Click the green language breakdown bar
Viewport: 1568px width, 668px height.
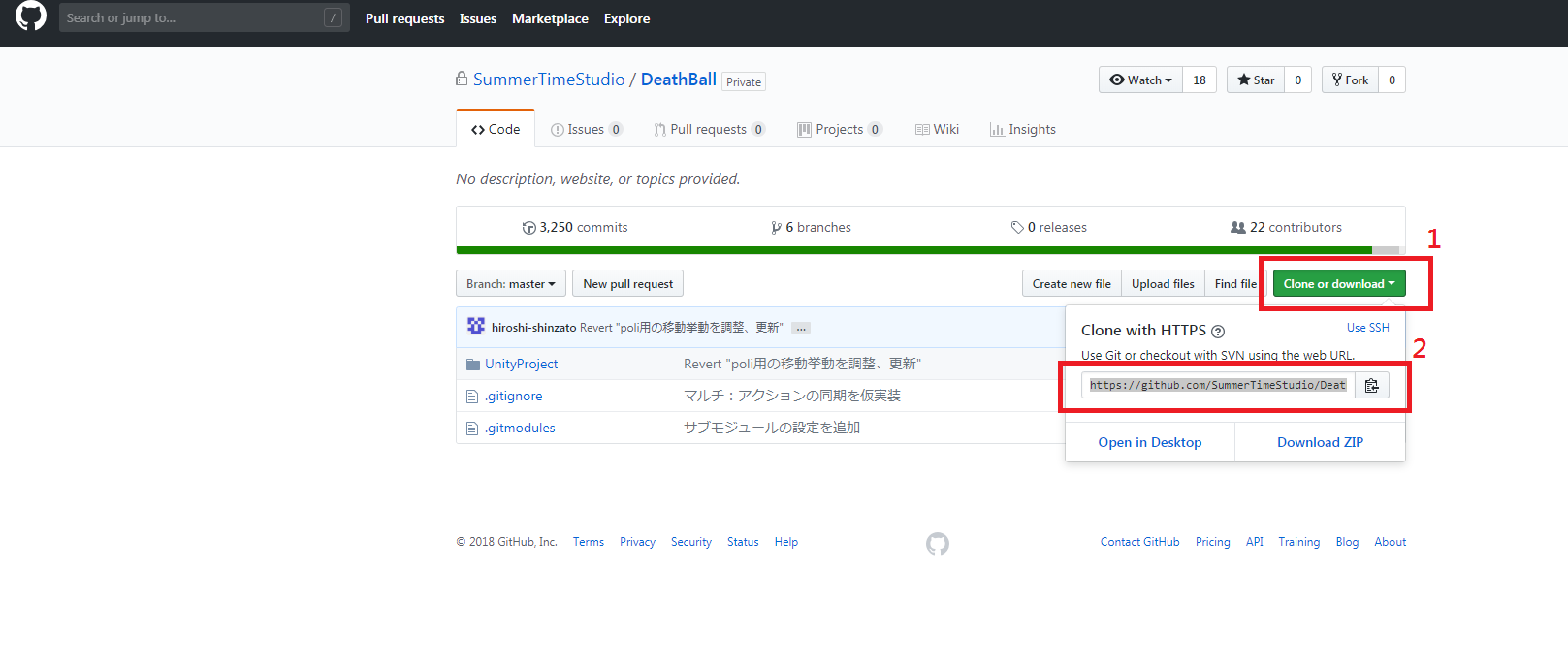[x=913, y=250]
